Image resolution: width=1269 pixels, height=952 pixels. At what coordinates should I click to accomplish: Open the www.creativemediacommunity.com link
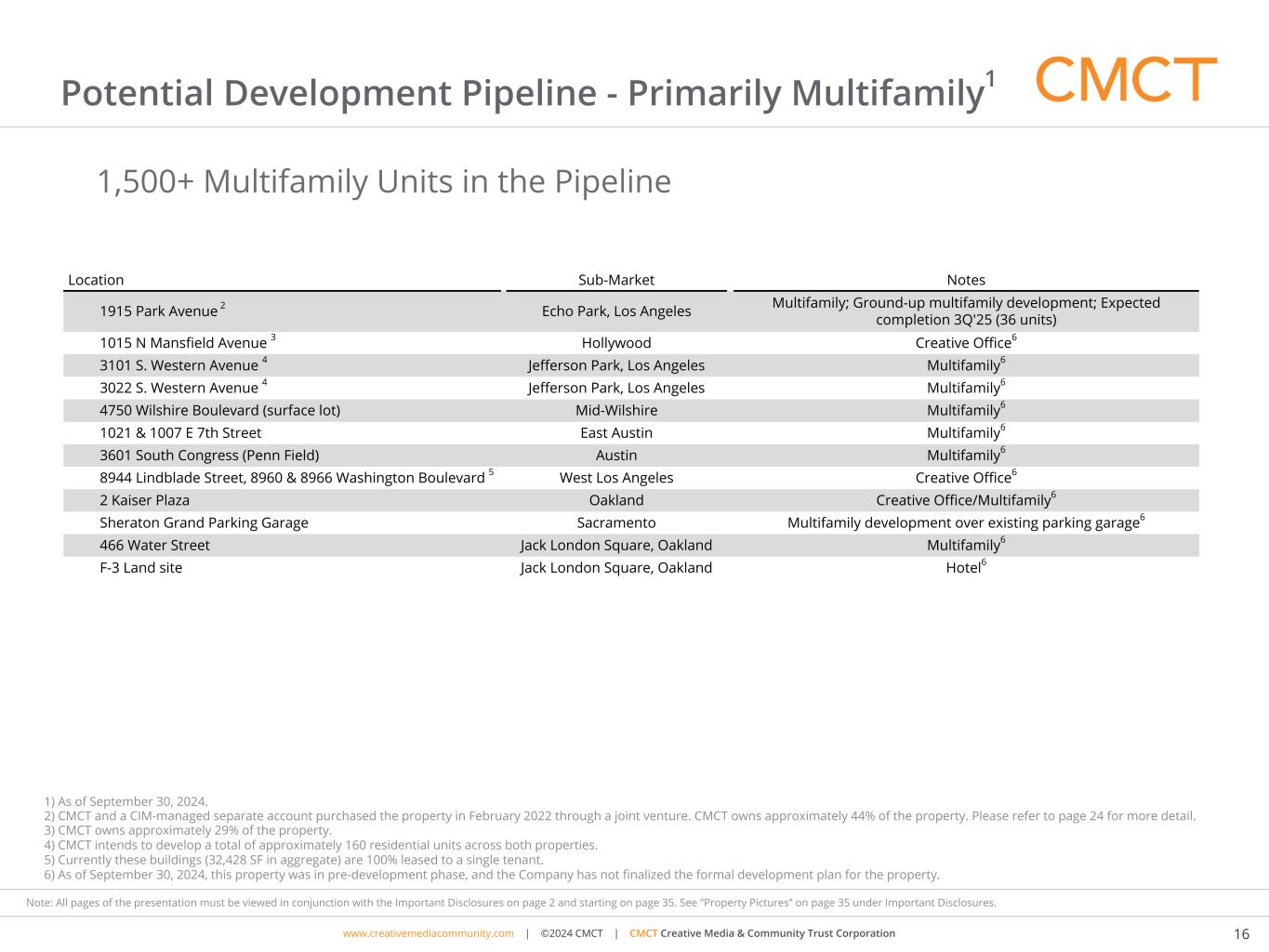(428, 933)
